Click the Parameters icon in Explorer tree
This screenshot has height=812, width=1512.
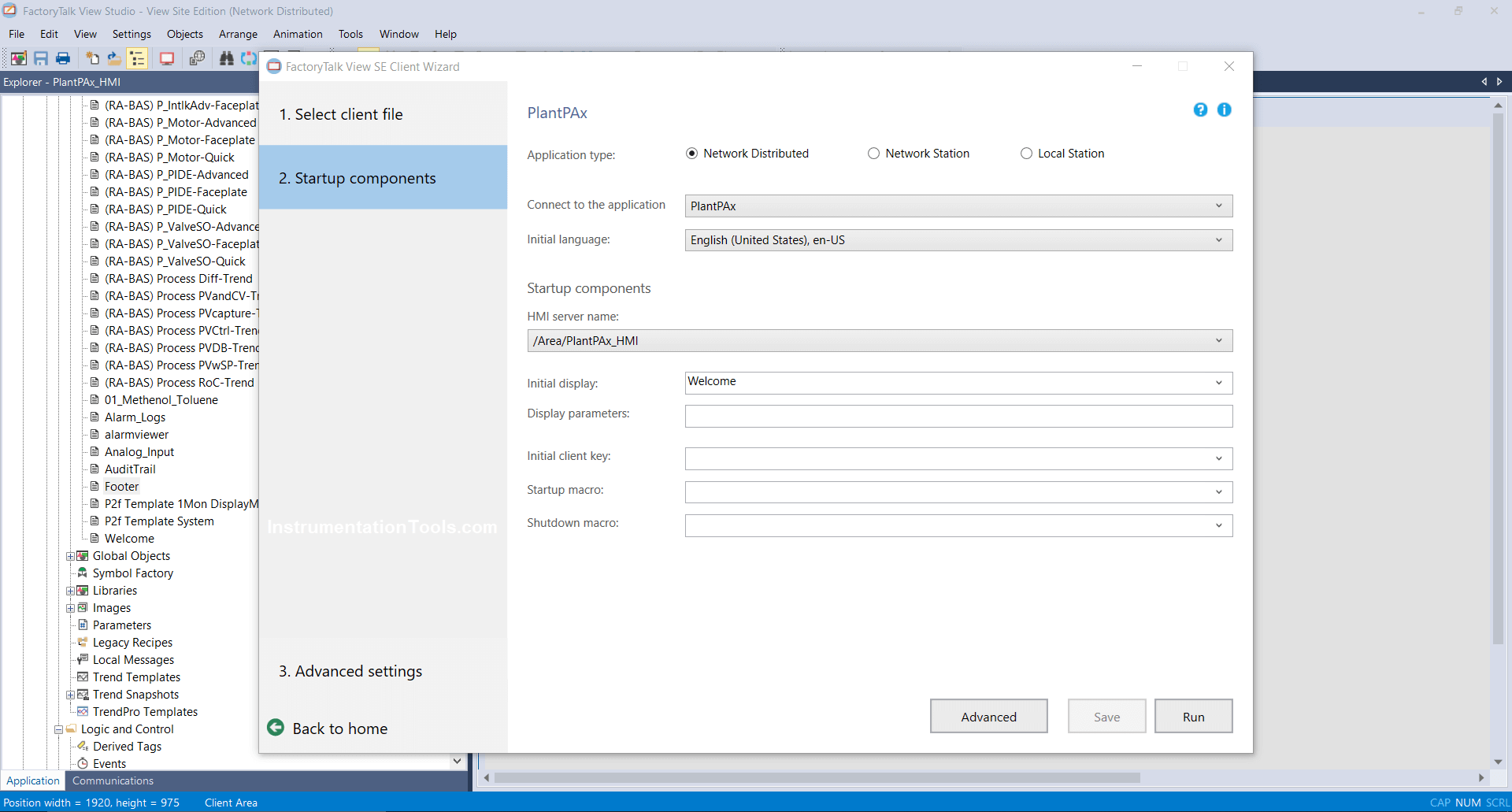(83, 625)
